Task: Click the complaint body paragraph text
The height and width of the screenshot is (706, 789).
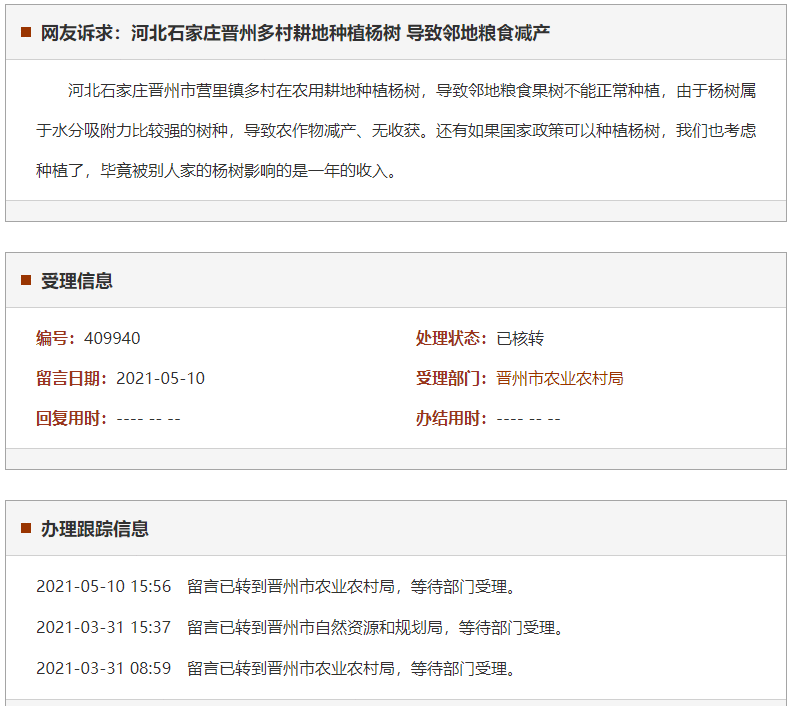Action: click(396, 131)
